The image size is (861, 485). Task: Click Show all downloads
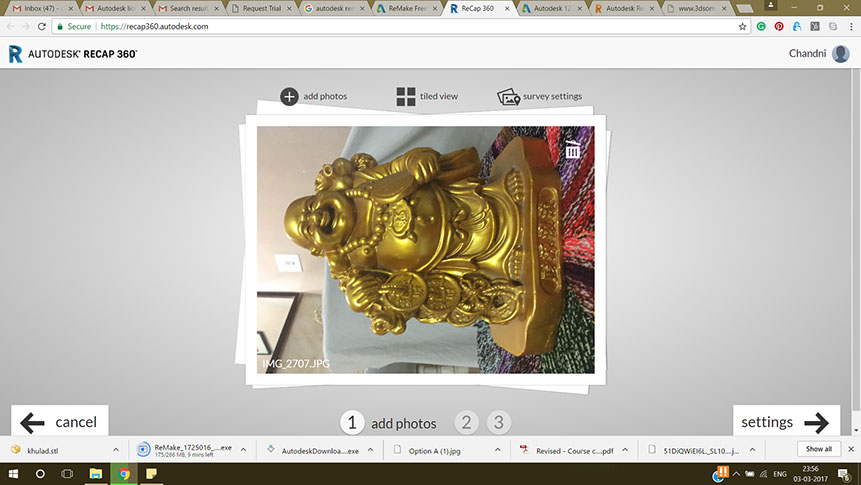tap(818, 449)
